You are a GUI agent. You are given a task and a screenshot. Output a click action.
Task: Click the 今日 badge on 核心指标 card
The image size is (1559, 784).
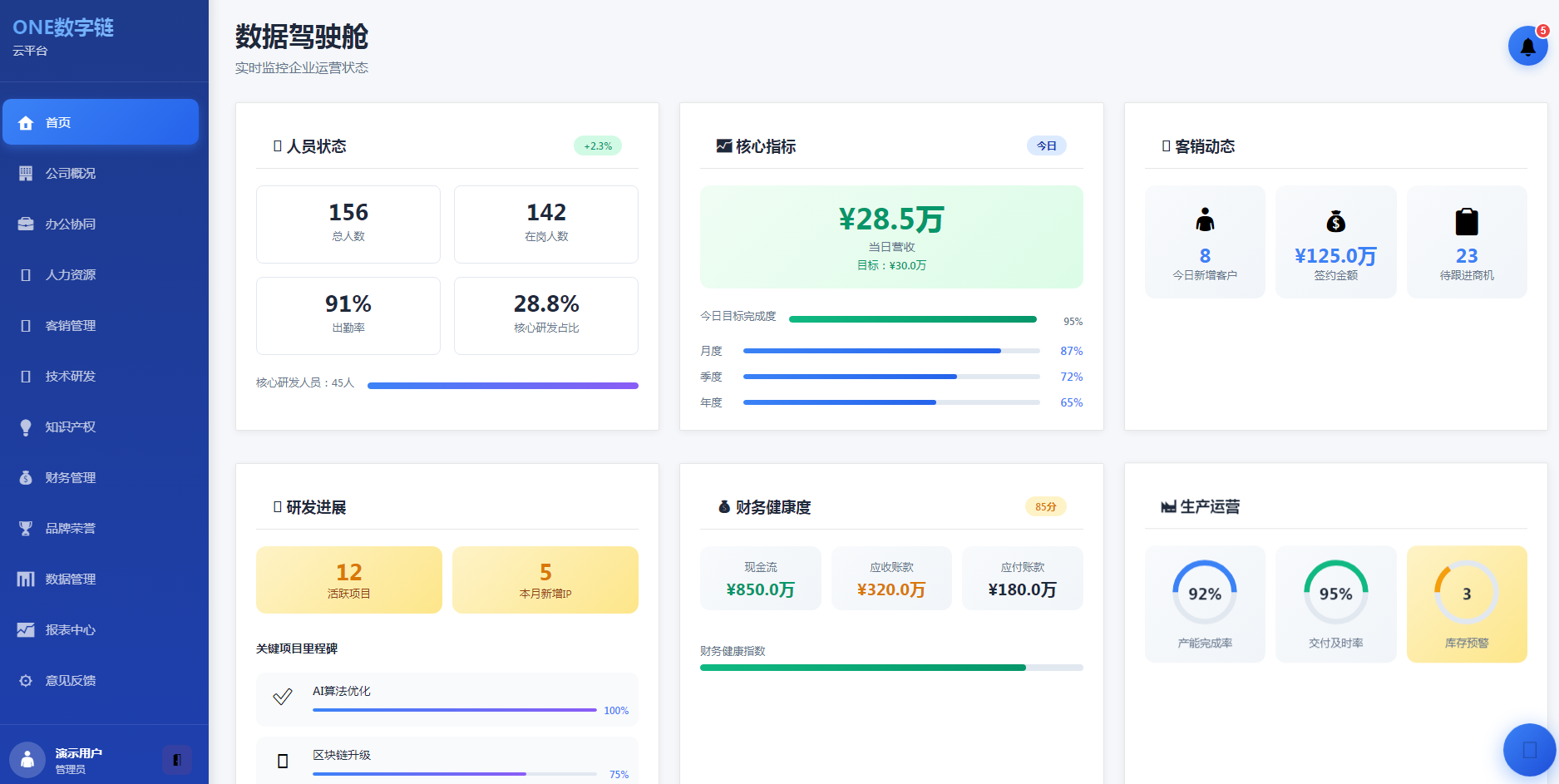click(x=1047, y=145)
